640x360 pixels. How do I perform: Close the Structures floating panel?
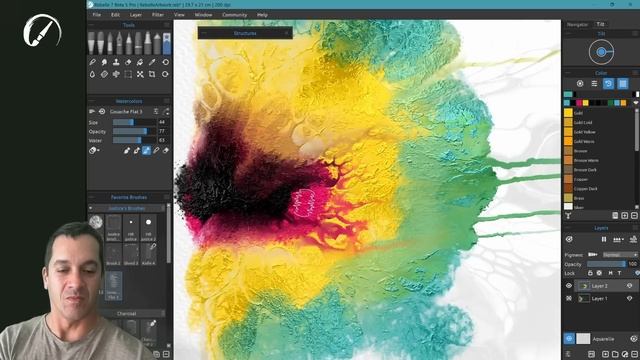click(287, 33)
